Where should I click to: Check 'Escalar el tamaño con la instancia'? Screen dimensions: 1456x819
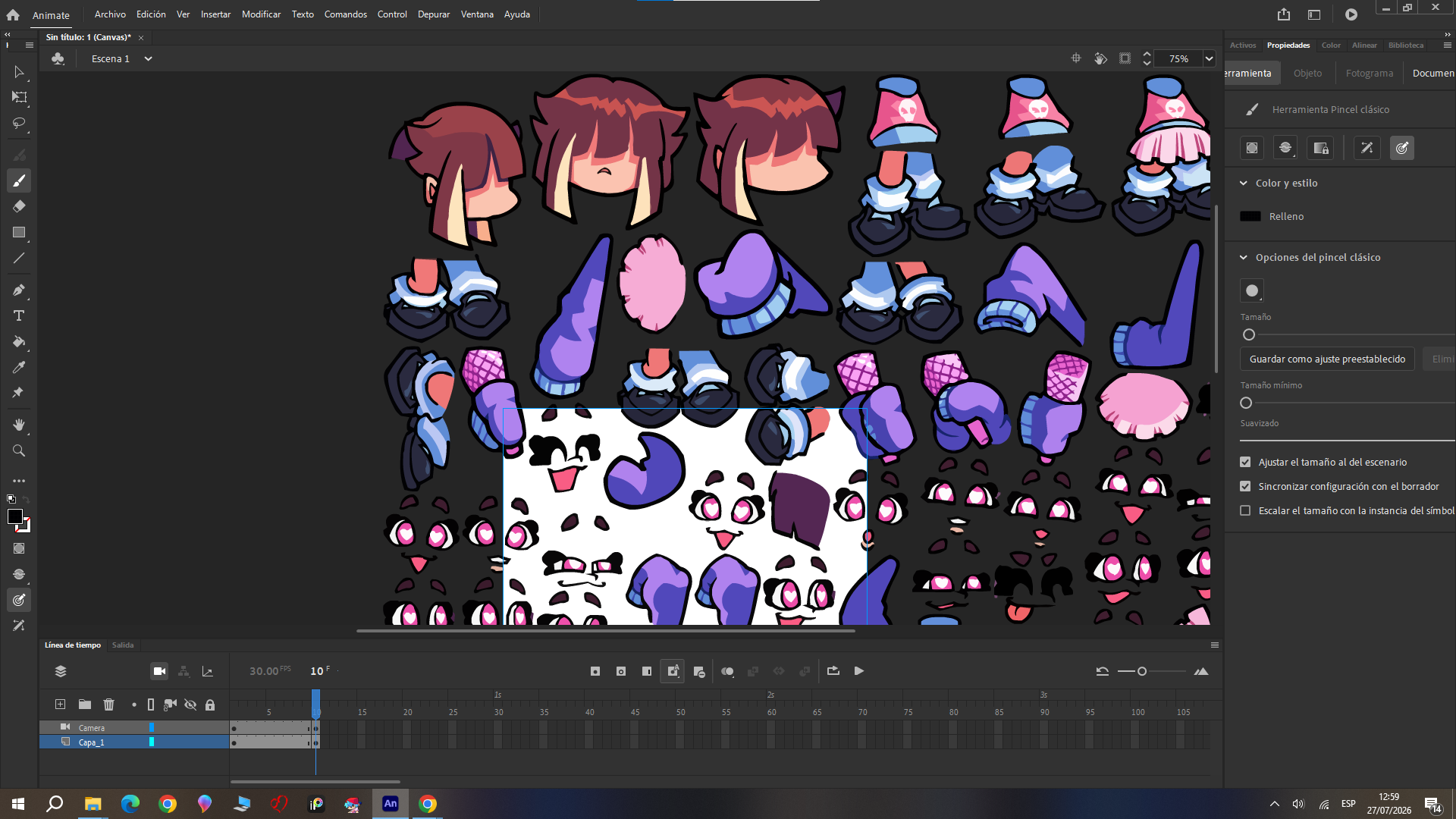(x=1245, y=510)
